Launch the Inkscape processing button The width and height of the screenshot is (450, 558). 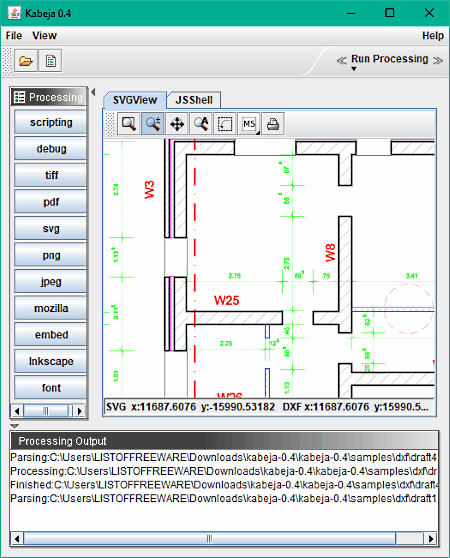click(51, 362)
